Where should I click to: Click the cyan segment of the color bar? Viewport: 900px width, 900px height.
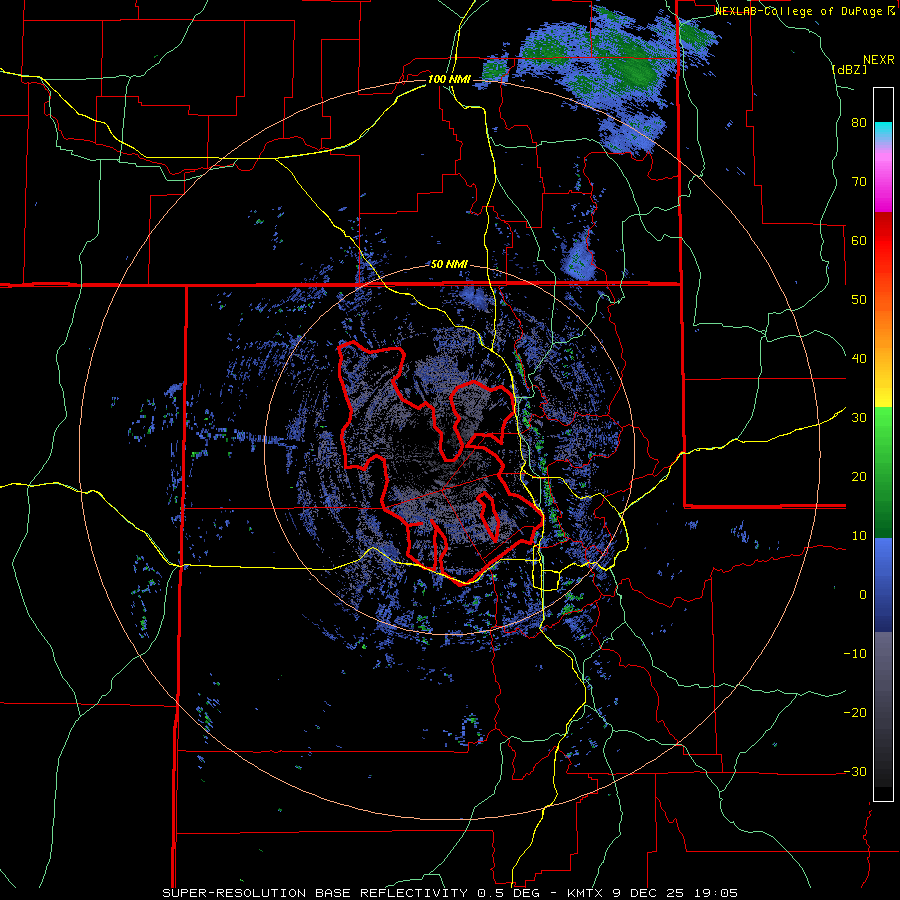point(883,131)
